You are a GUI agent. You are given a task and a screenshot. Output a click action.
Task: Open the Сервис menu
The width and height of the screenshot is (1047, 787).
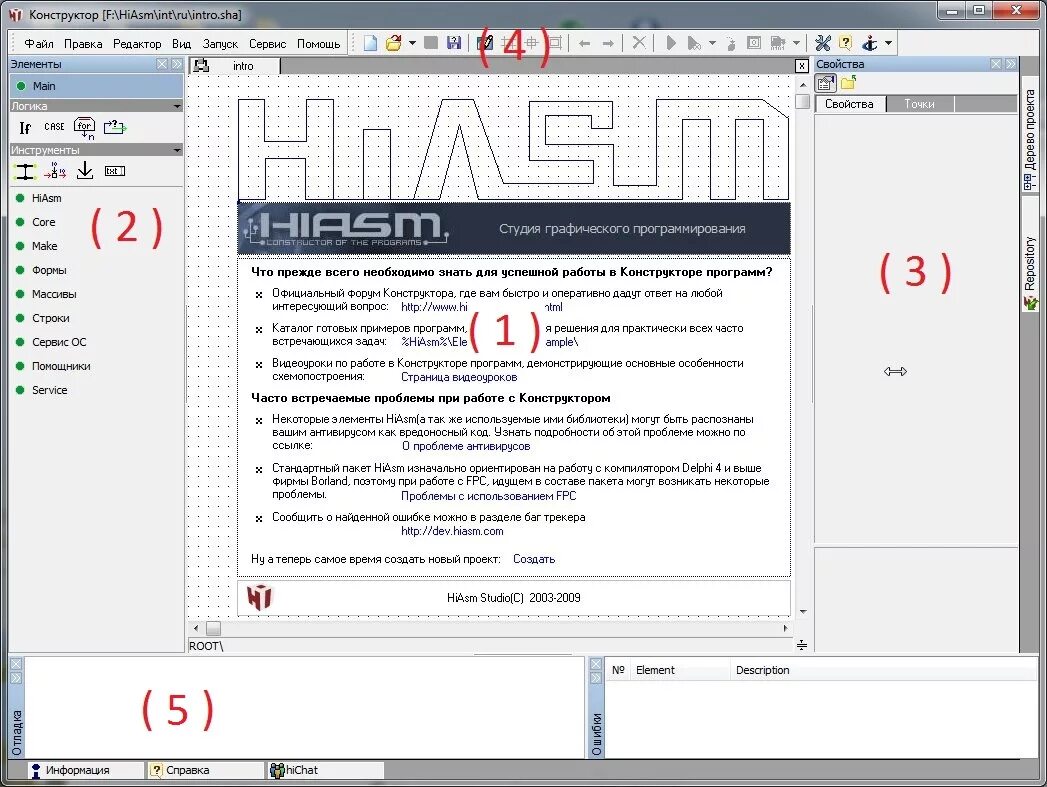click(267, 44)
